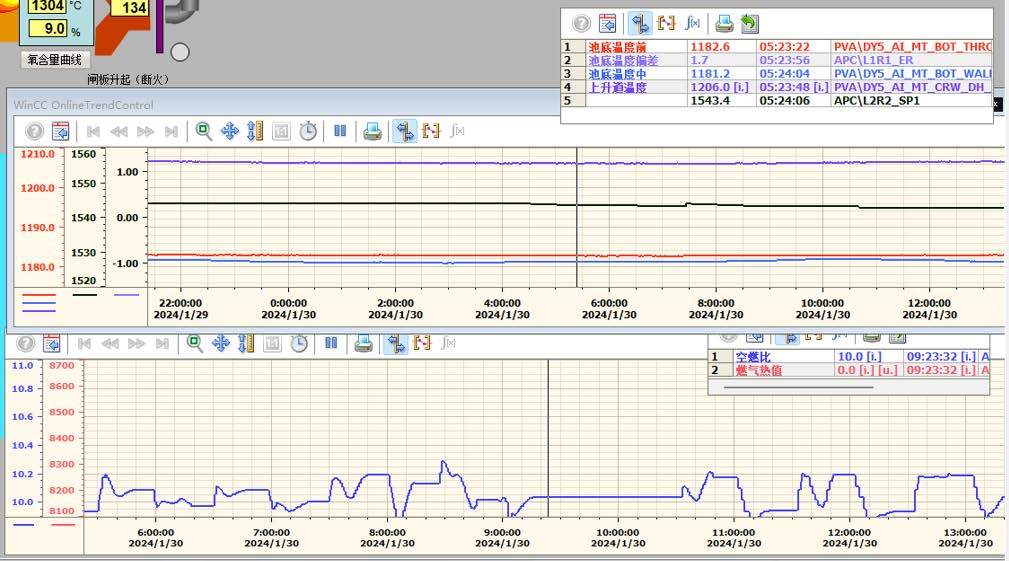Open the 氧含量曲线 button
1009x561 pixels.
[55, 60]
